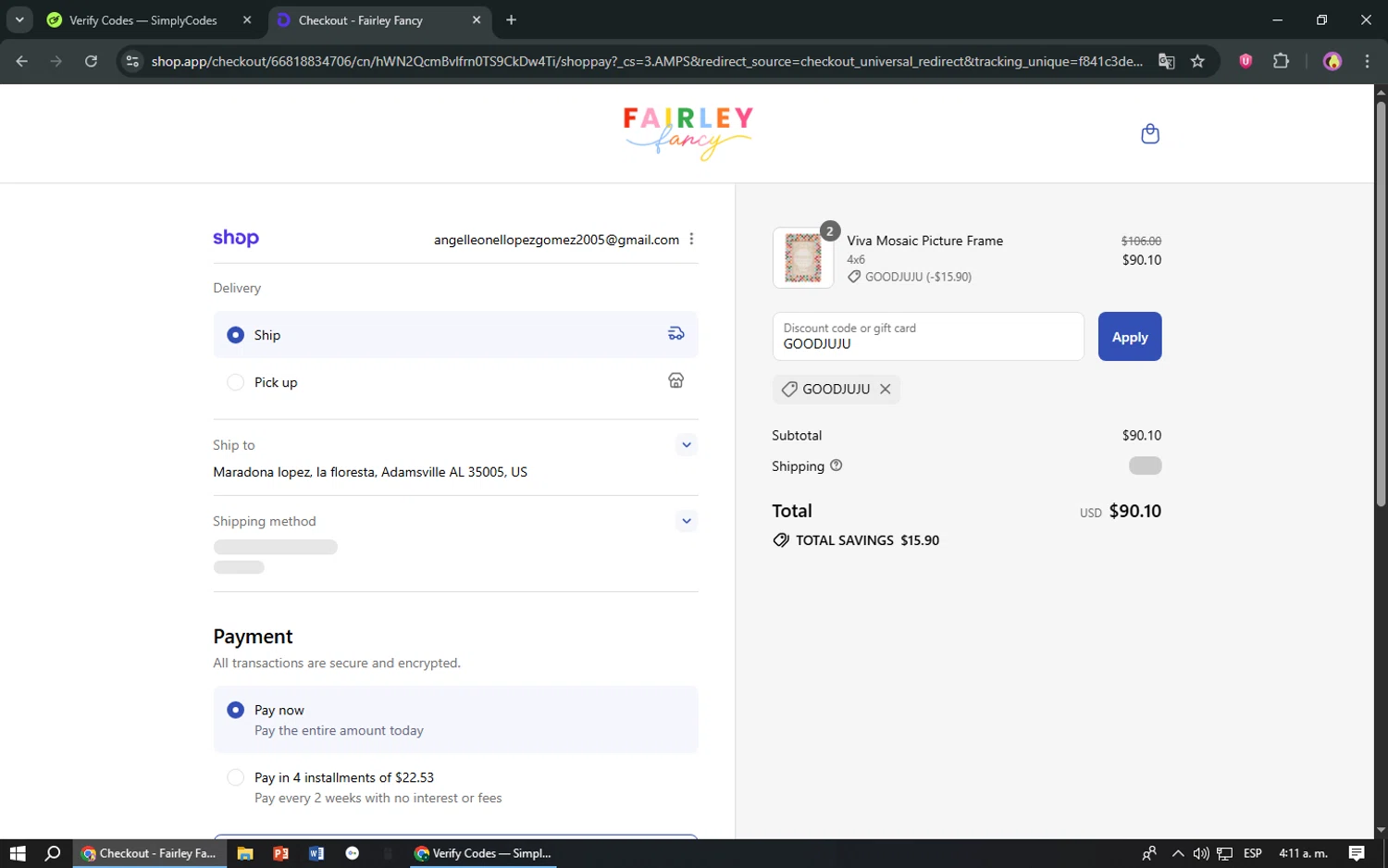Open a new browser tab

point(511,19)
